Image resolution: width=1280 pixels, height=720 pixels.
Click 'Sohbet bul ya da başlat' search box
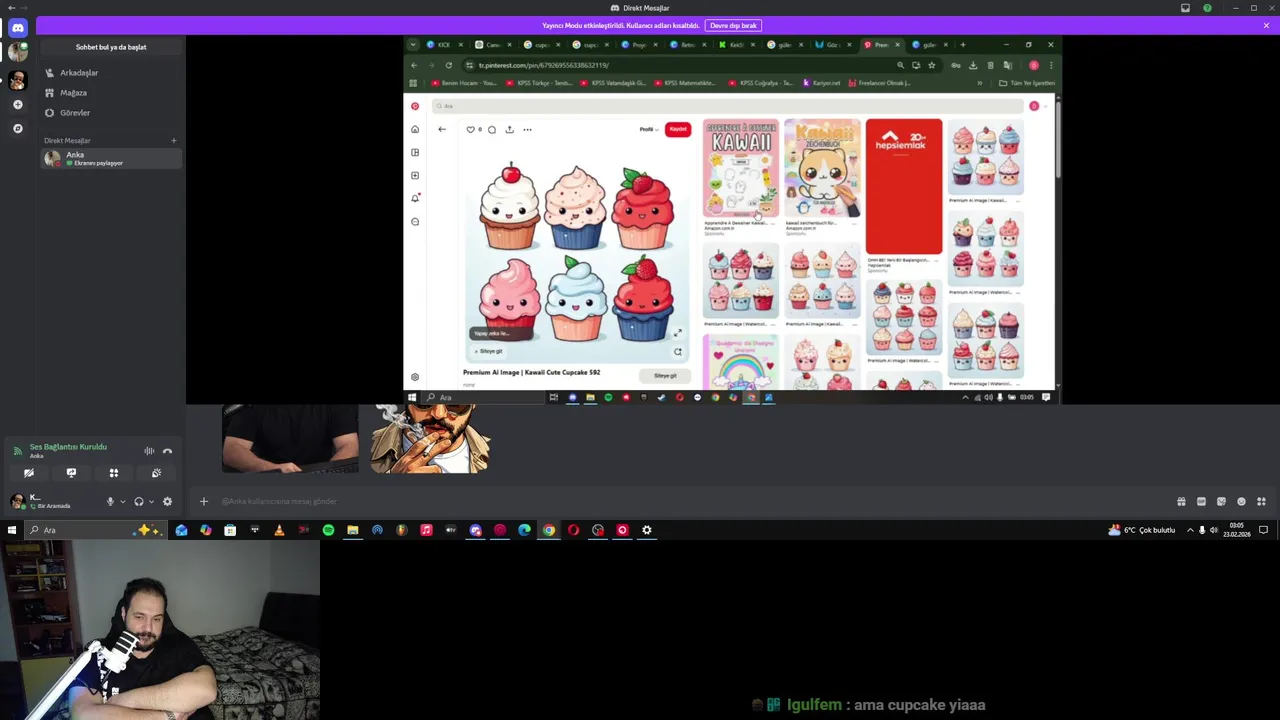tap(111, 47)
